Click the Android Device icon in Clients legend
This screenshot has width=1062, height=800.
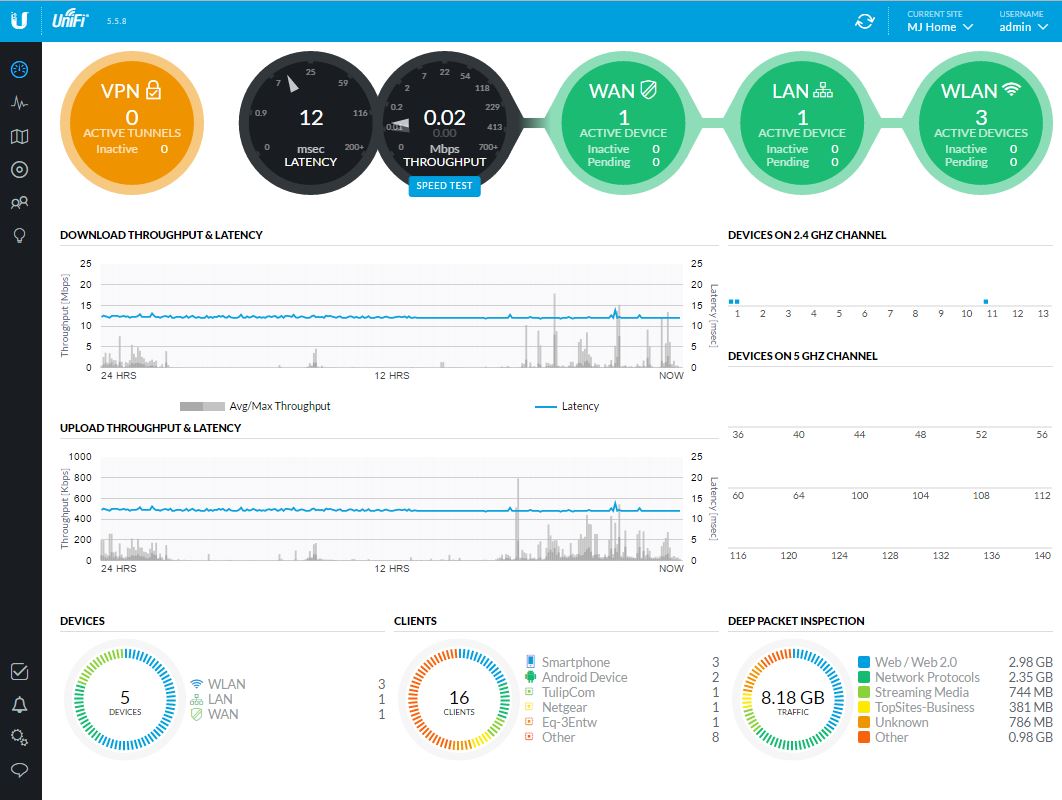(530, 677)
